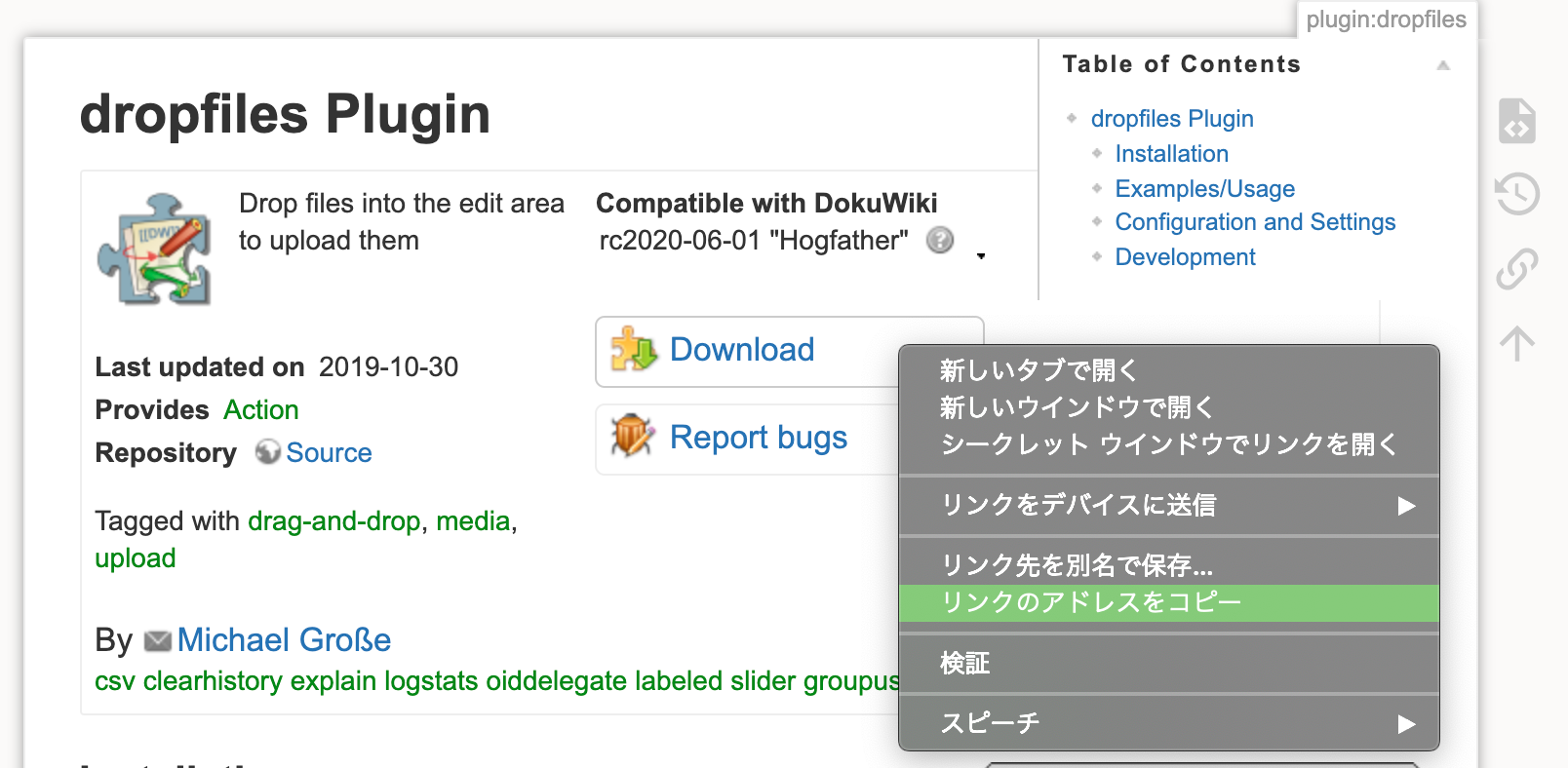Jump to Configuration and Settings section
The image size is (1568, 768).
pyautogui.click(x=1255, y=222)
